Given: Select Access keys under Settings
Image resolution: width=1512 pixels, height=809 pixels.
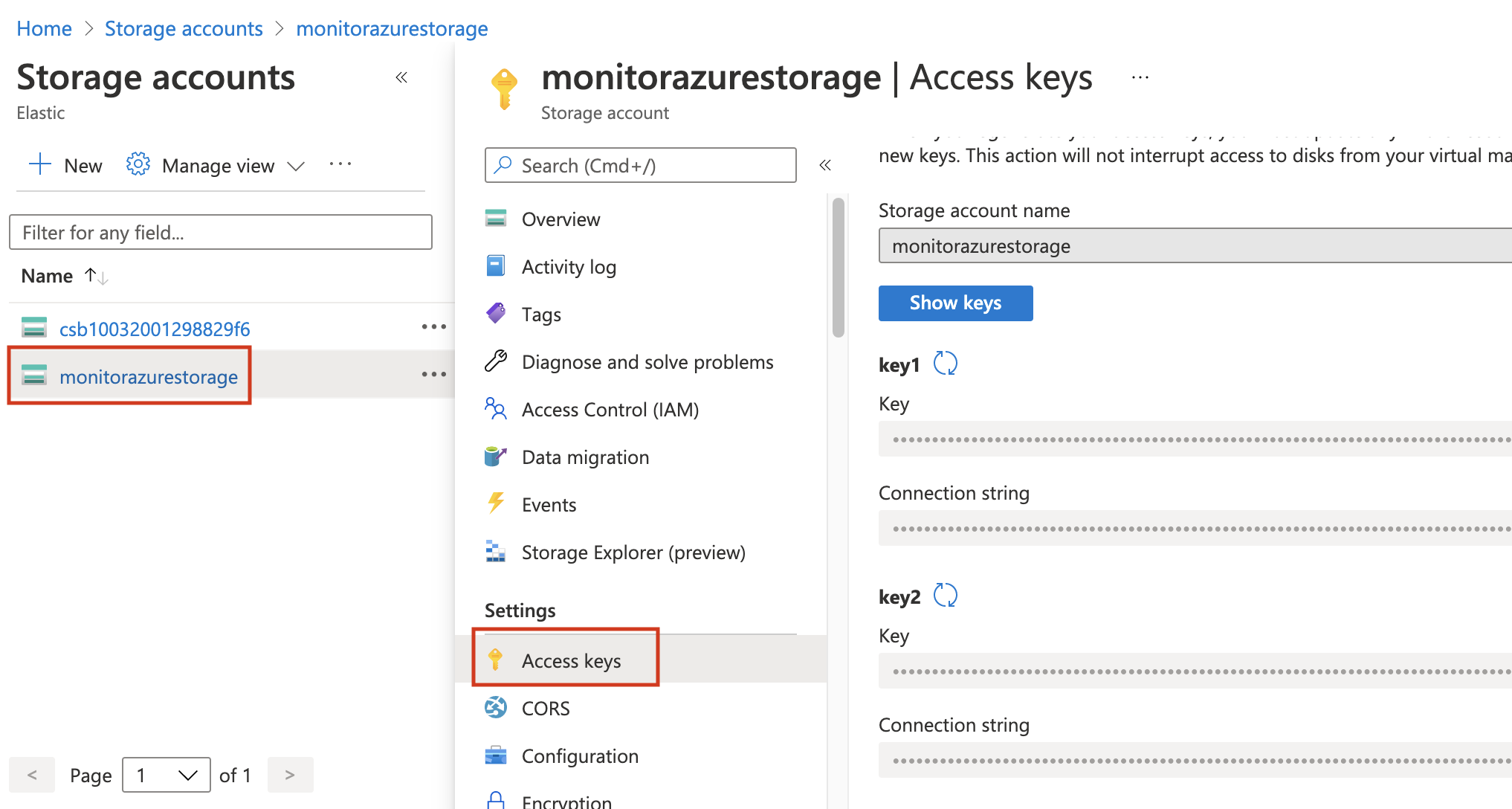Looking at the screenshot, I should (571, 660).
